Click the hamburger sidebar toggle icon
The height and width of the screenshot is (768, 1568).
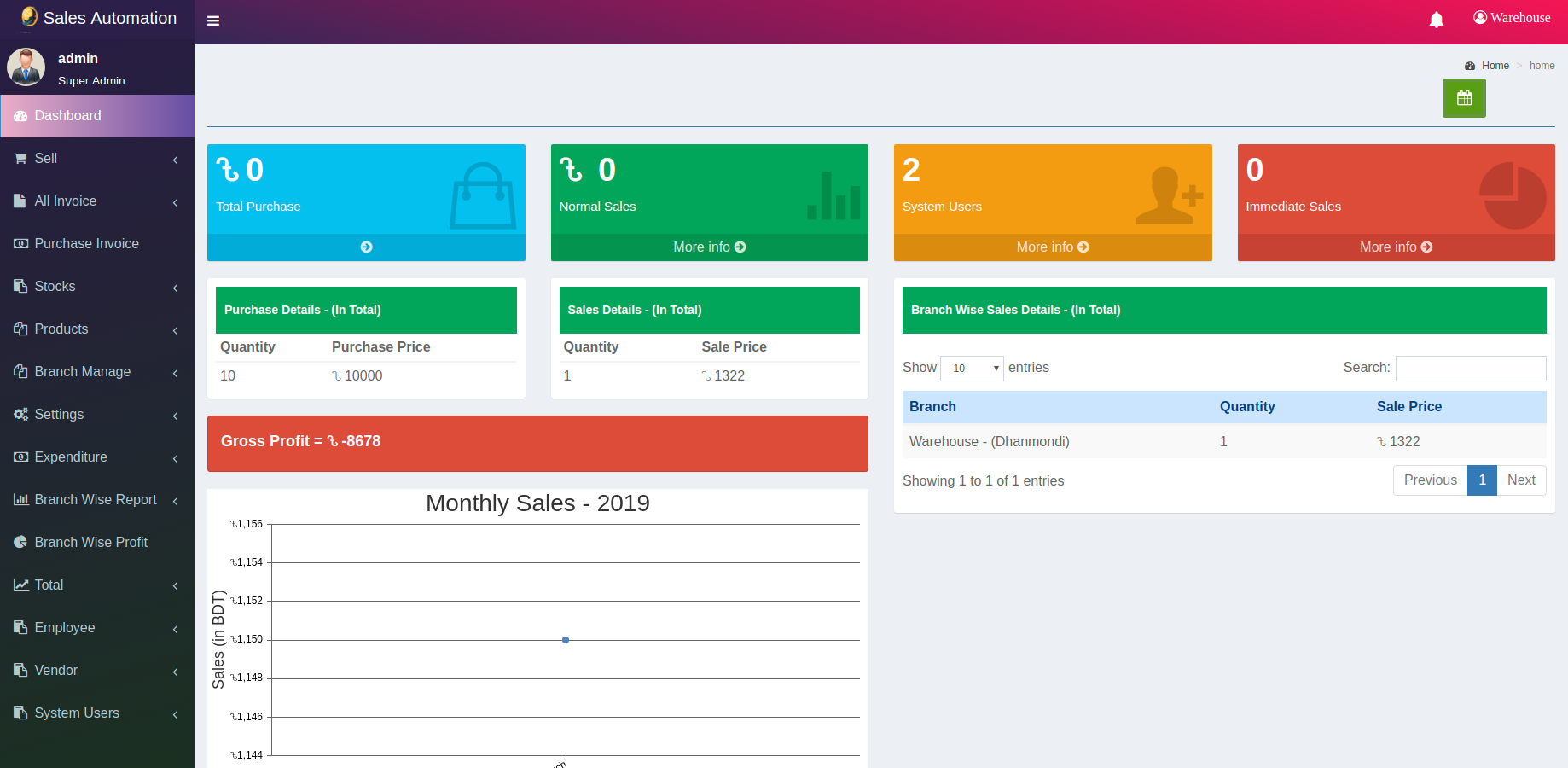pyautogui.click(x=213, y=21)
